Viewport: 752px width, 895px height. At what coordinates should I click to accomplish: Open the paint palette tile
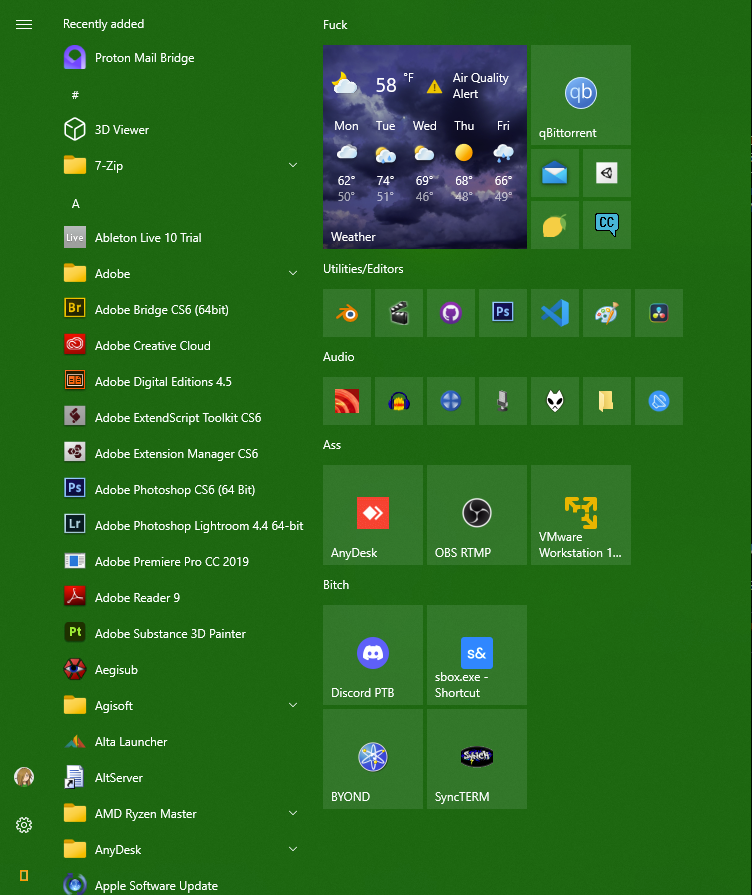point(606,313)
